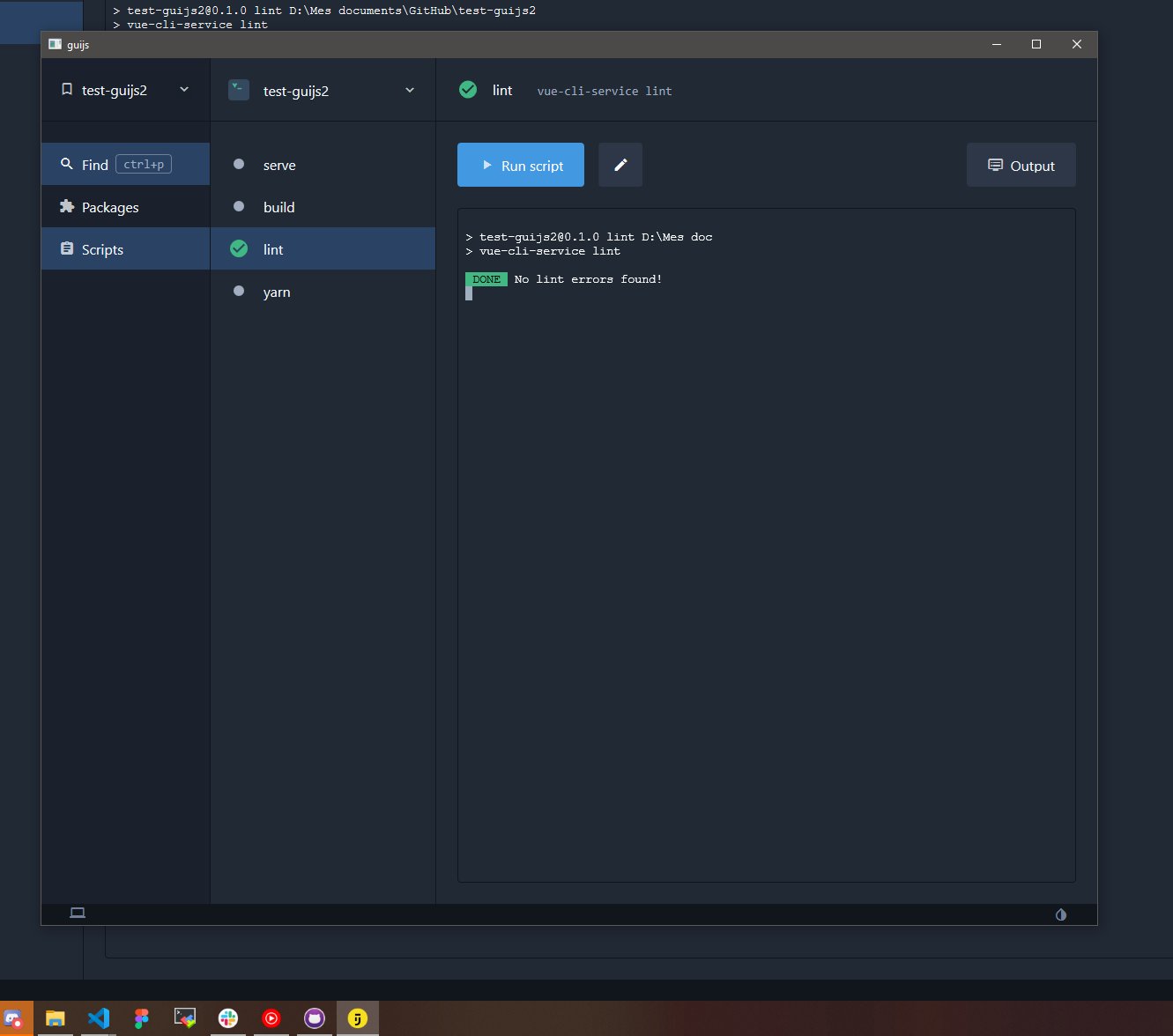Click the terminal icon next to test-guijs2
This screenshot has width=1173, height=1036.
click(x=238, y=89)
